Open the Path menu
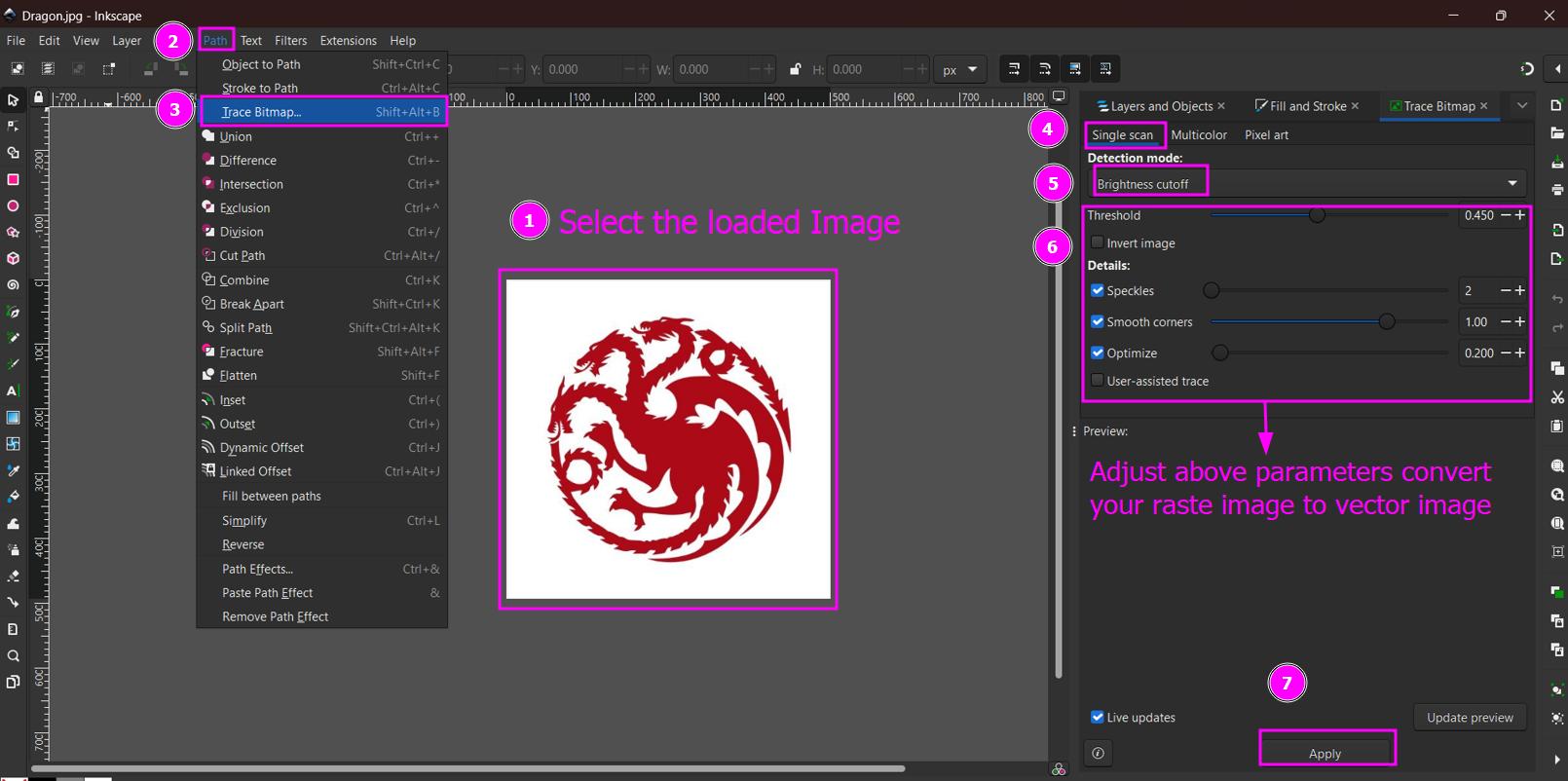1568x781 pixels. pyautogui.click(x=215, y=40)
